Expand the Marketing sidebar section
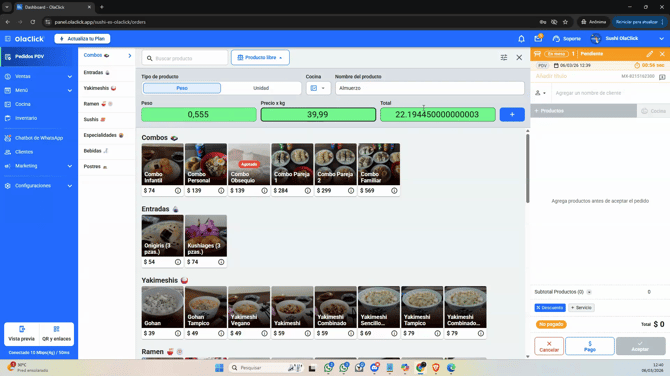Screen dimensions: 670x376 (x=39, y=166)
